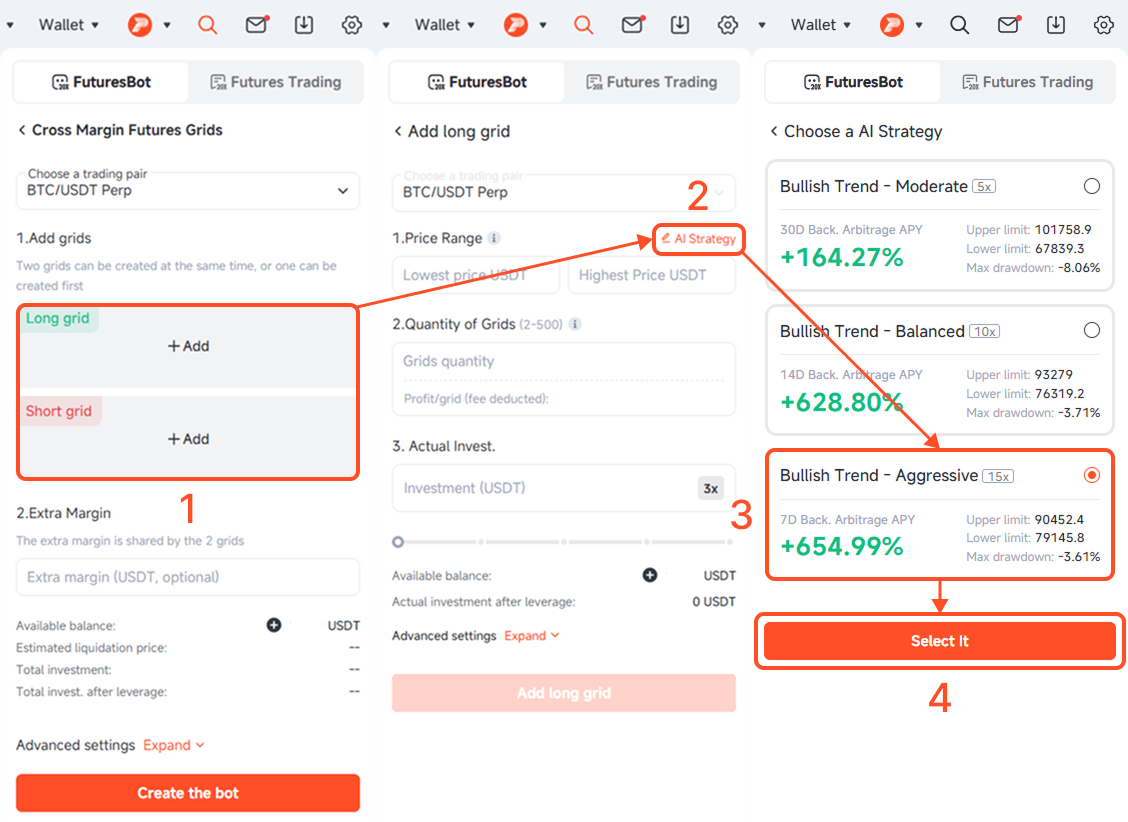Click download icon above Choose a AI Strategy panel
This screenshot has width=1128, height=822.
click(x=1056, y=25)
